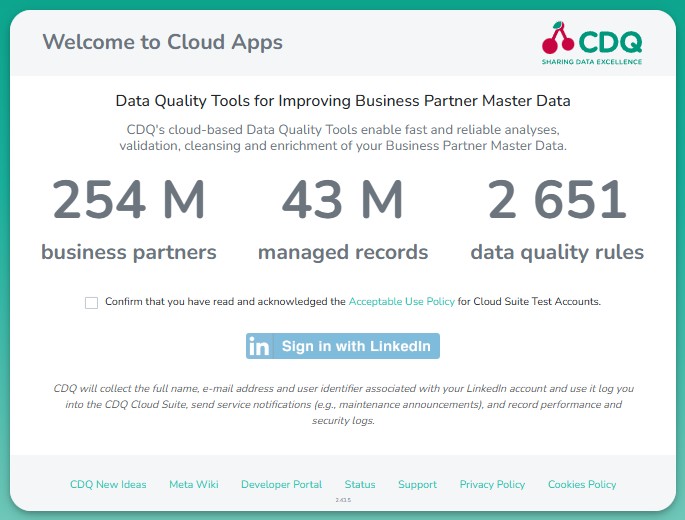
Task: Click the 'data quality rules' label
Action: [557, 253]
